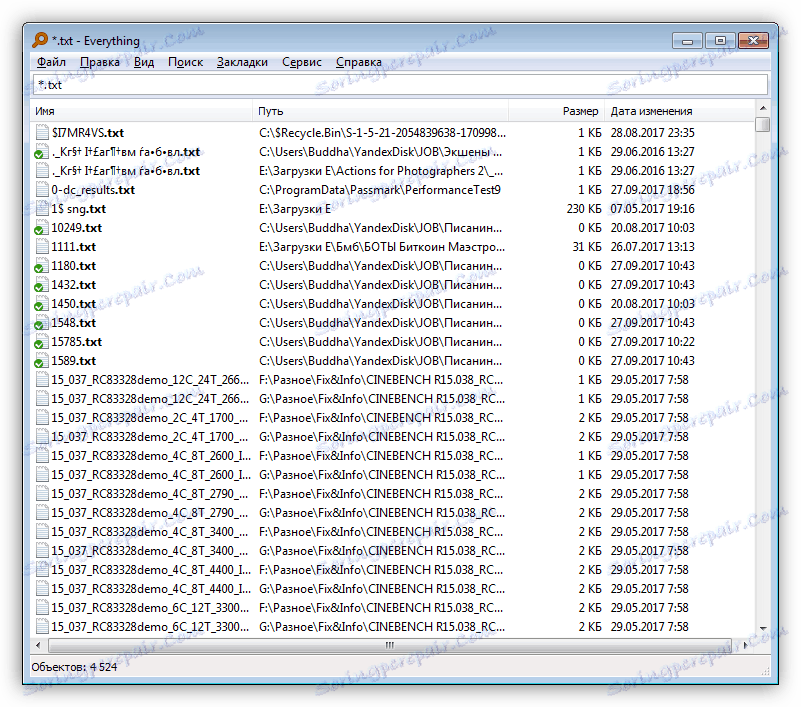Close the Everything window
The image size is (801, 707).
(752, 41)
